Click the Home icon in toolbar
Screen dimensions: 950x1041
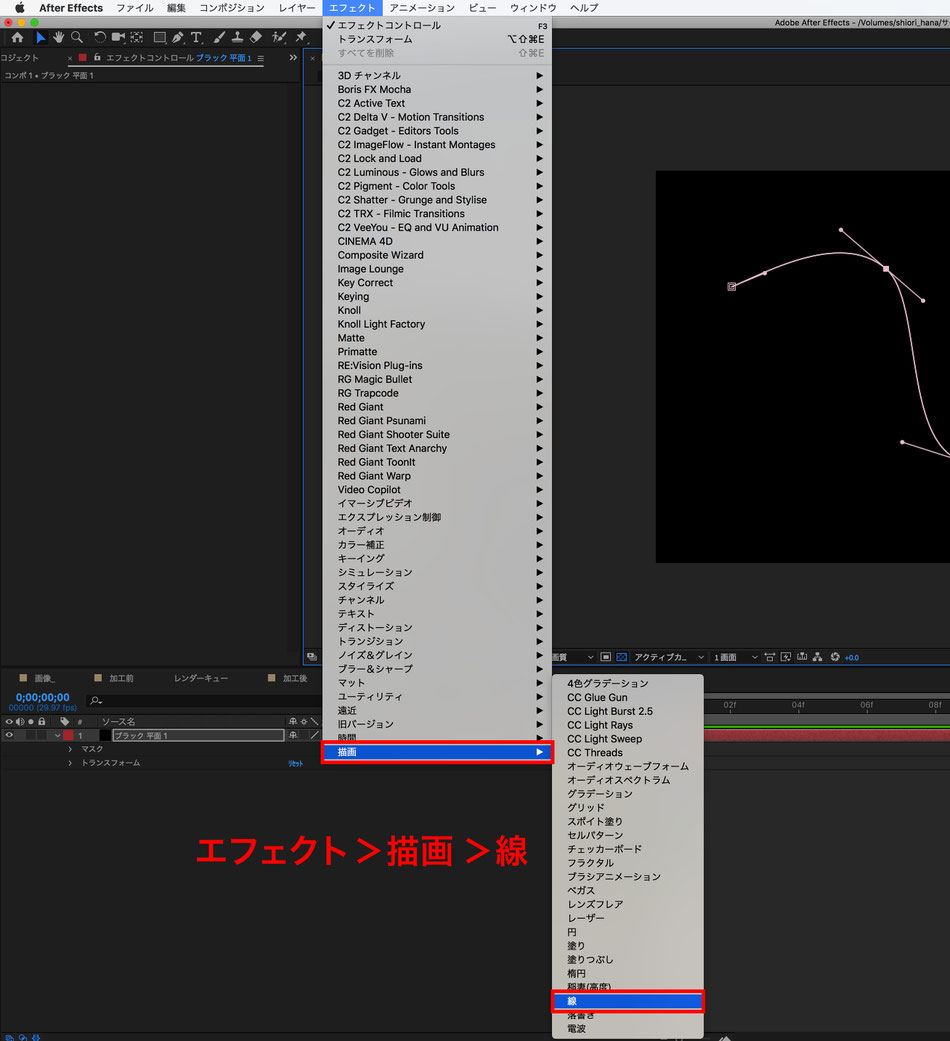[17, 37]
